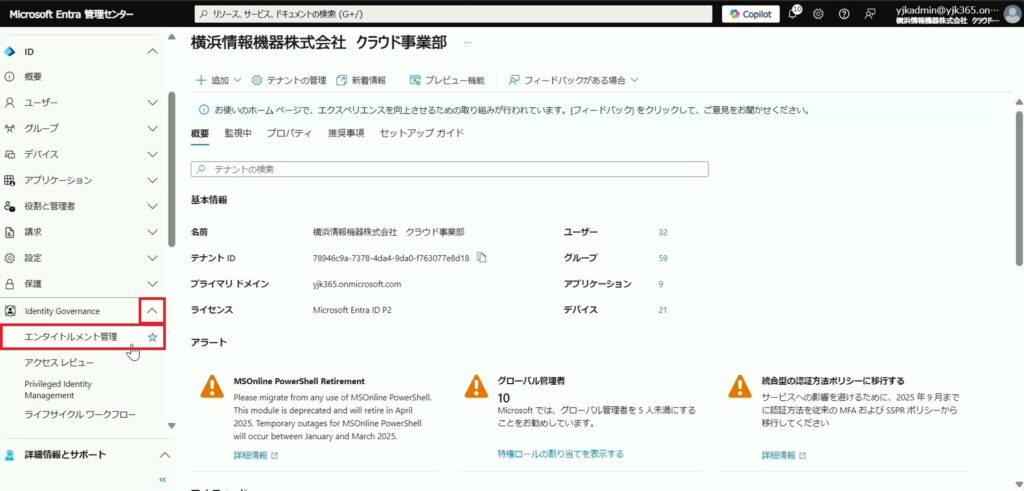Viewport: 1024px width, 491px height.
Task: Open the help question mark icon
Action: point(844,14)
